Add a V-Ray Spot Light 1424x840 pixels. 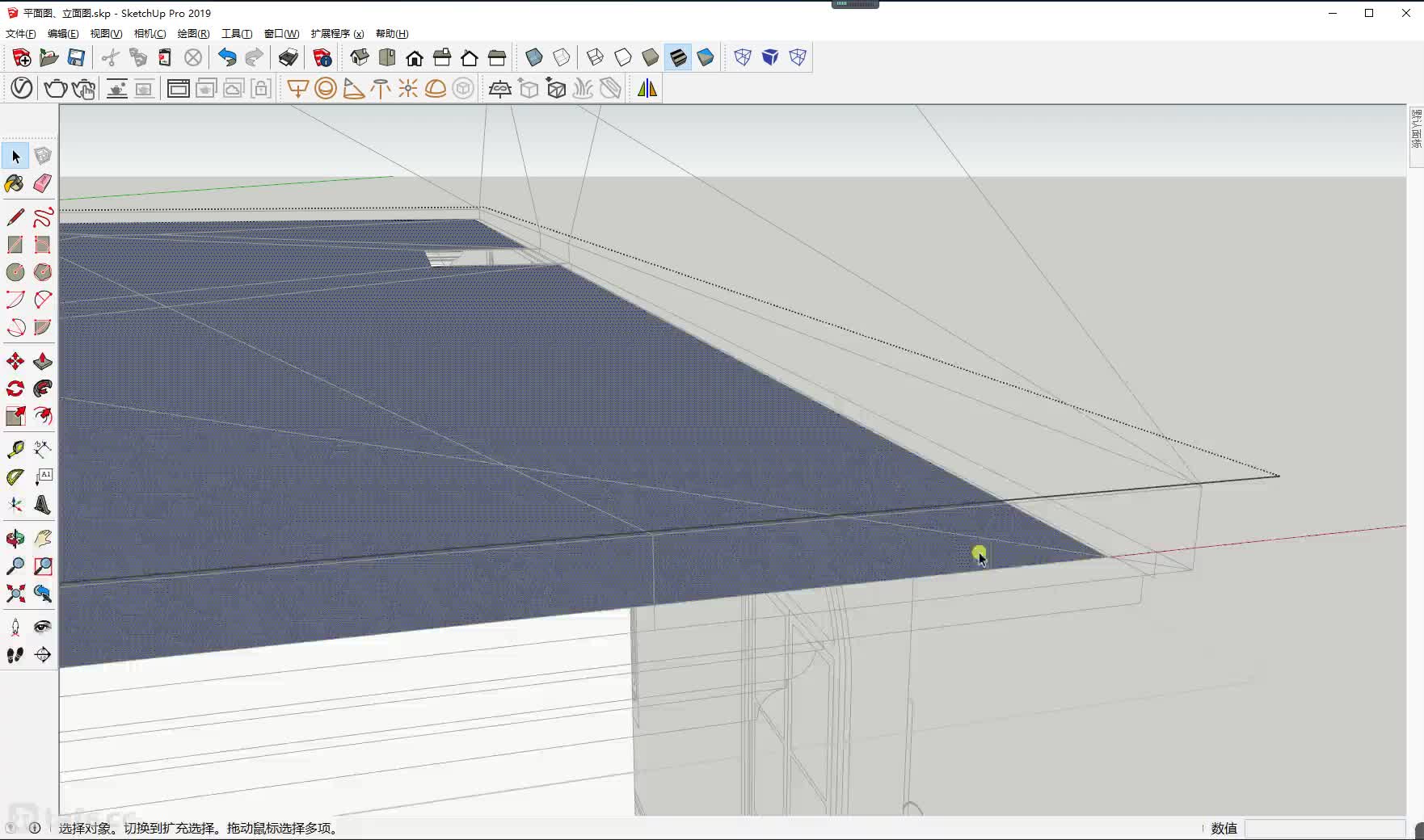point(353,88)
